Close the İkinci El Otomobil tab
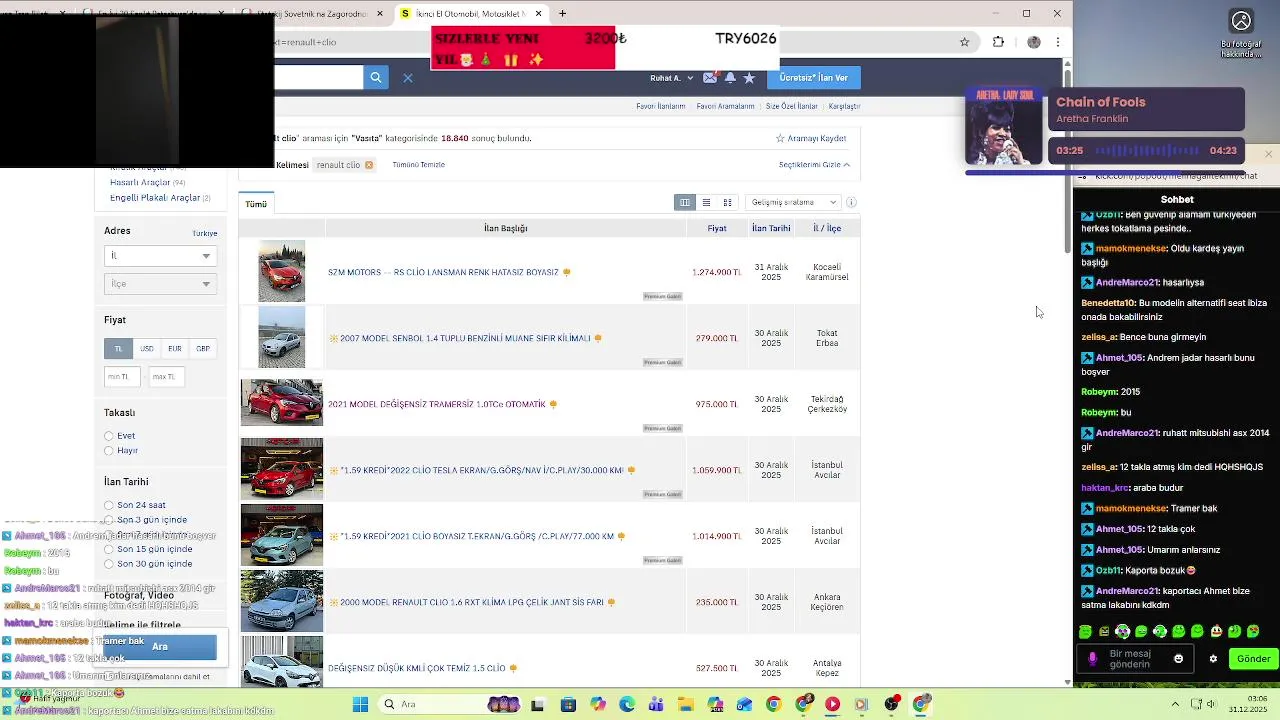Image resolution: width=1280 pixels, height=720 pixels. 538,14
